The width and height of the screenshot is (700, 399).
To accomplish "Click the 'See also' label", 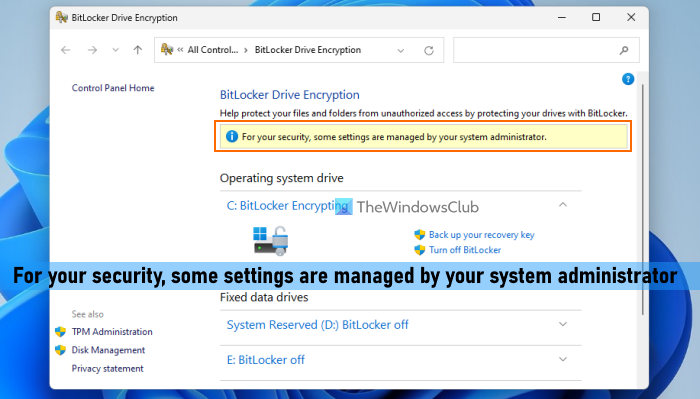I will pos(88,314).
